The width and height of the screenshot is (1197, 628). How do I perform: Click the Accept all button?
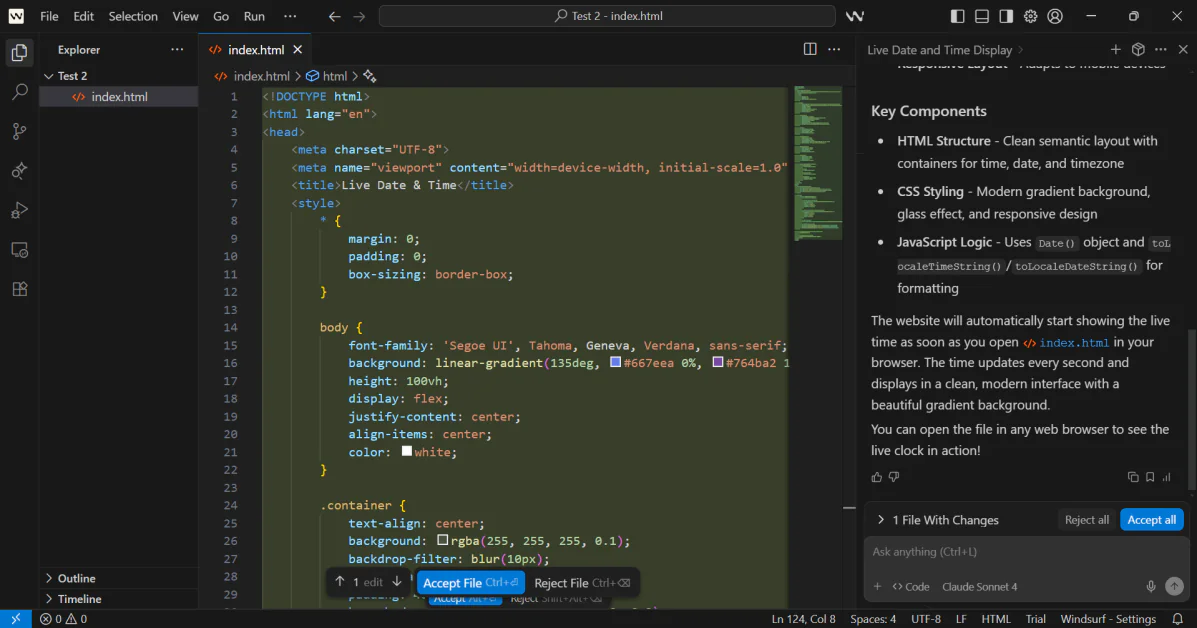(1151, 520)
